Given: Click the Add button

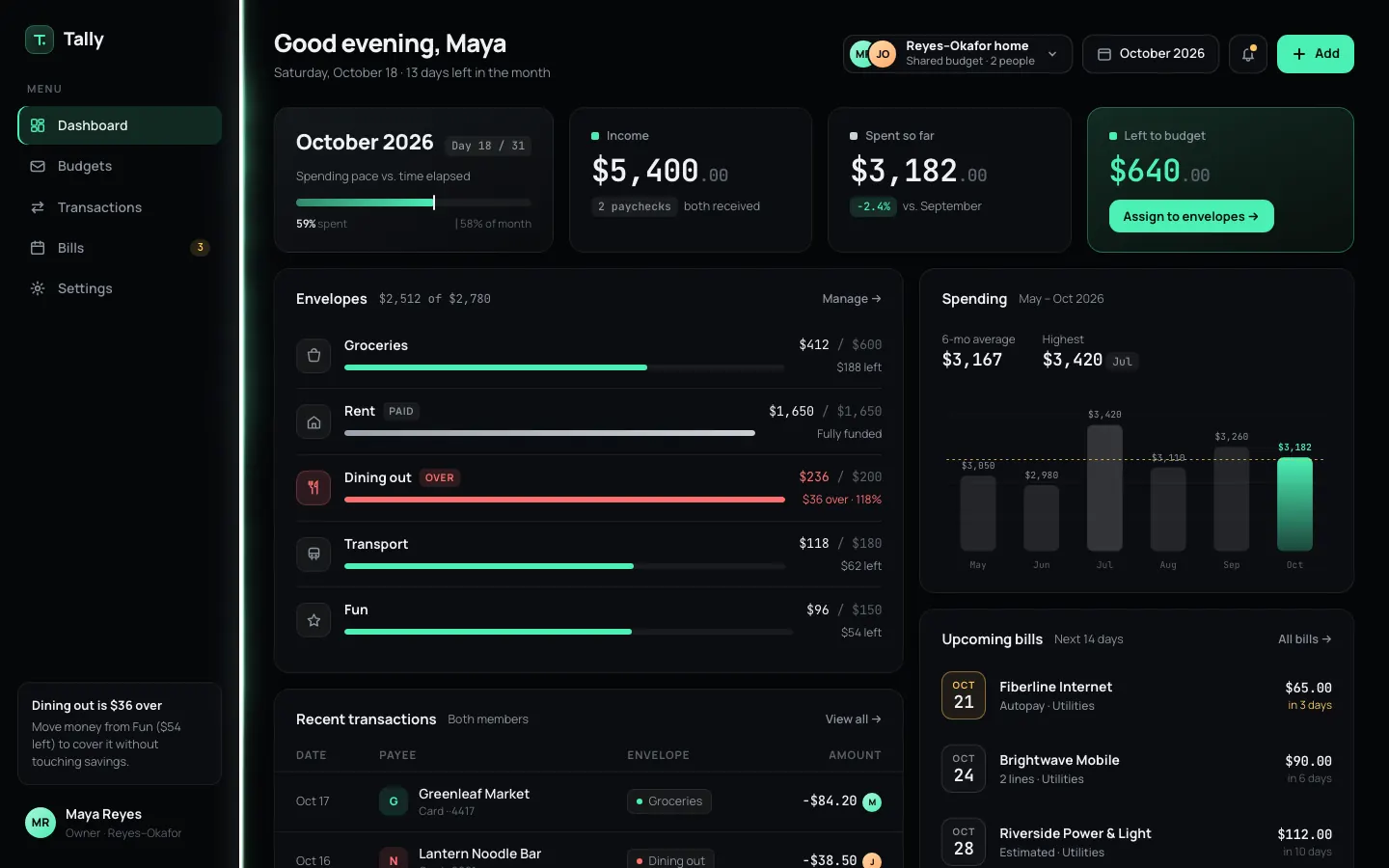Looking at the screenshot, I should pos(1316,54).
